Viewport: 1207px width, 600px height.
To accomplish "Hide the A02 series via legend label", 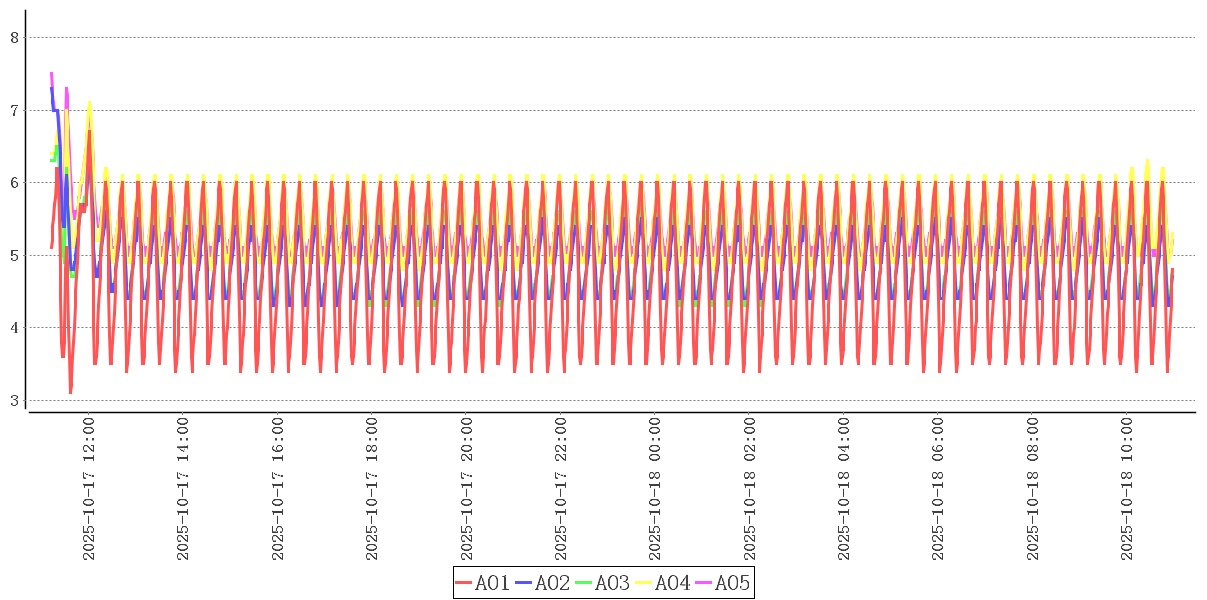I will pos(552,583).
